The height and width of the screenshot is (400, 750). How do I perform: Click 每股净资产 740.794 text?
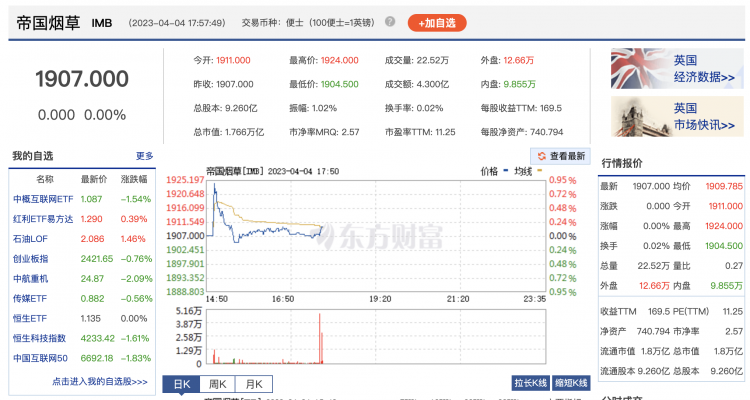pos(522,132)
